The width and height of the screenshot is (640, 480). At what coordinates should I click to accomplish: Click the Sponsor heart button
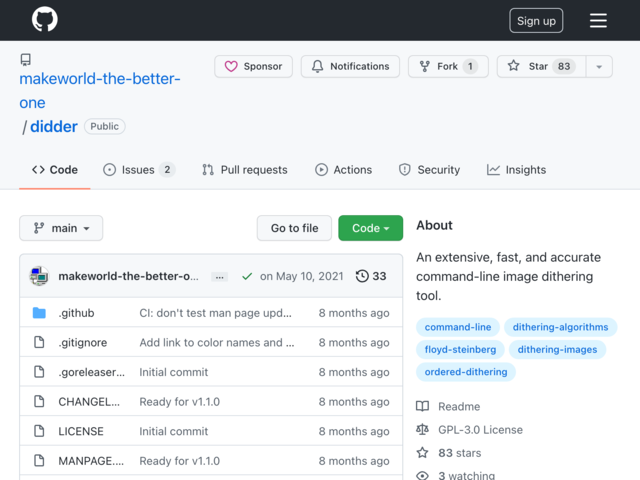click(x=253, y=66)
